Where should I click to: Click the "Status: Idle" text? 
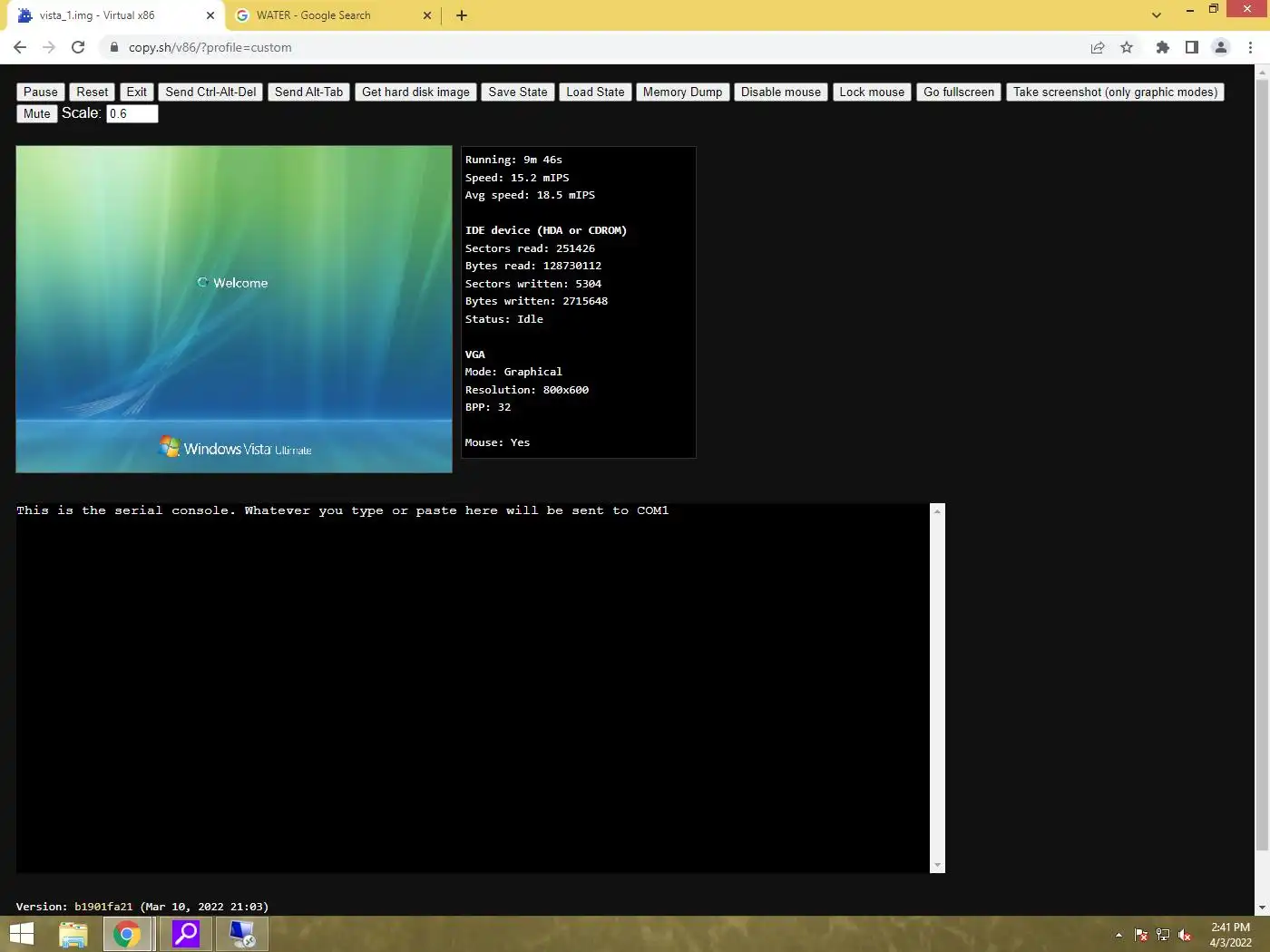pos(504,319)
